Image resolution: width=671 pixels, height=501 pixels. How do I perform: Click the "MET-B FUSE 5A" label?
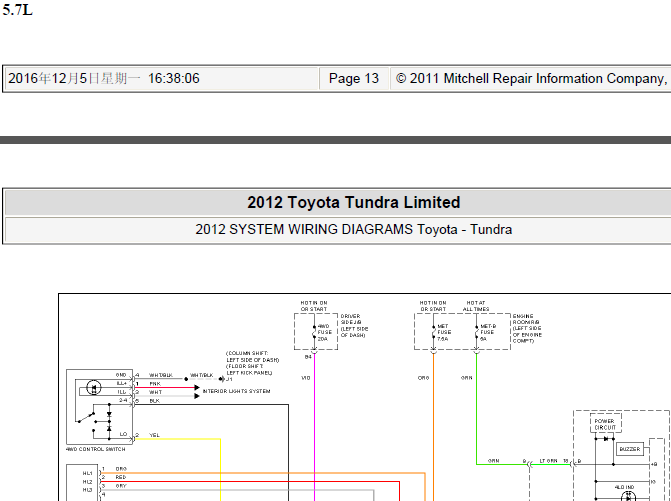pos(488,332)
